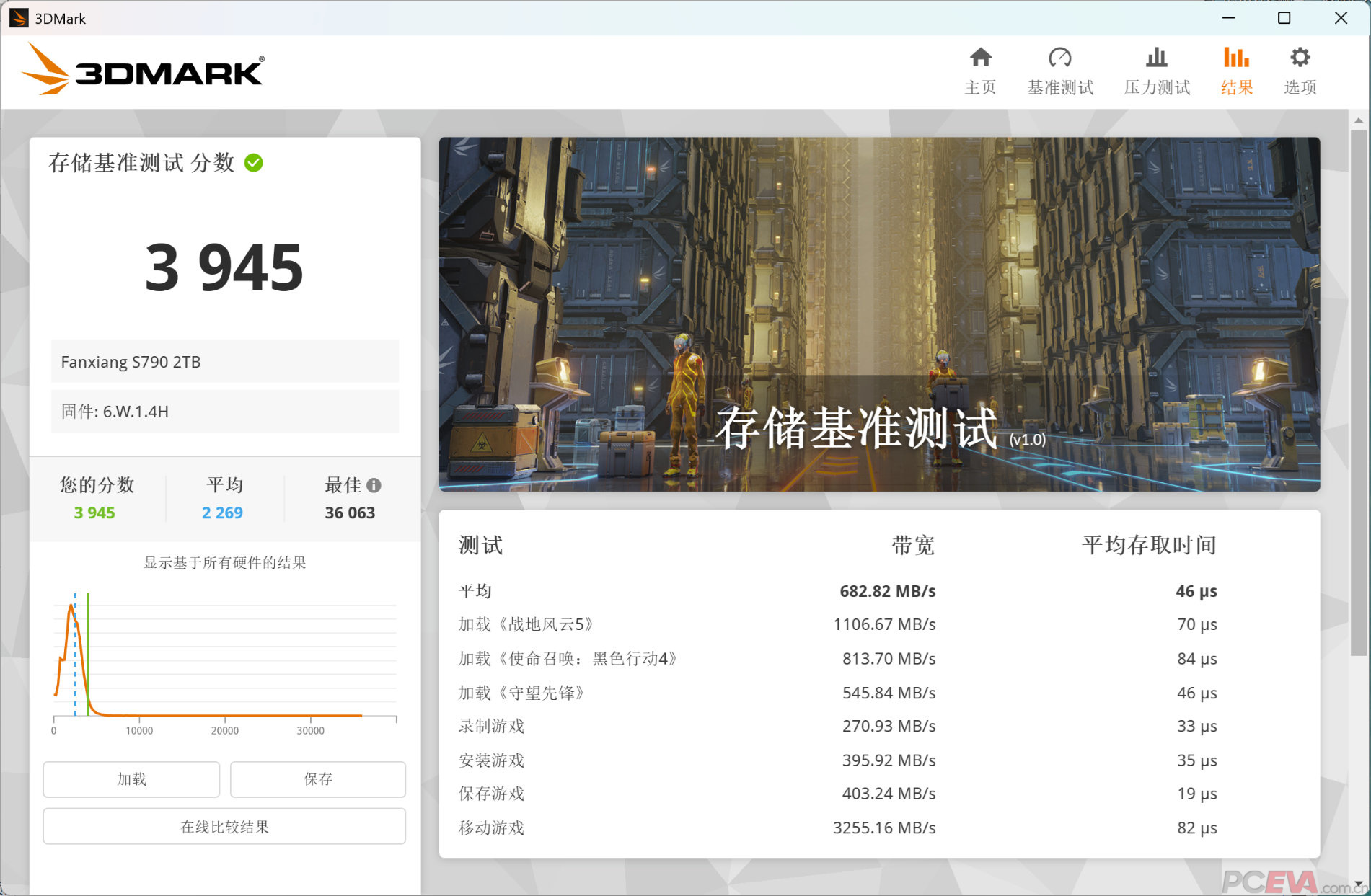Image resolution: width=1371 pixels, height=896 pixels.
Task: Click the vertical scrollbar thumb
Action: [1359, 389]
